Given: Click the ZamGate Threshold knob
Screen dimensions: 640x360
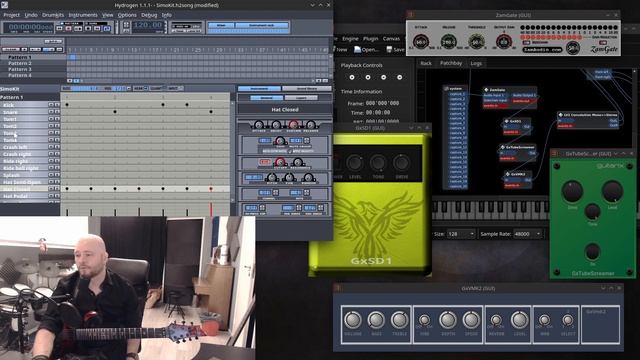Looking at the screenshot, I should 476,42.
